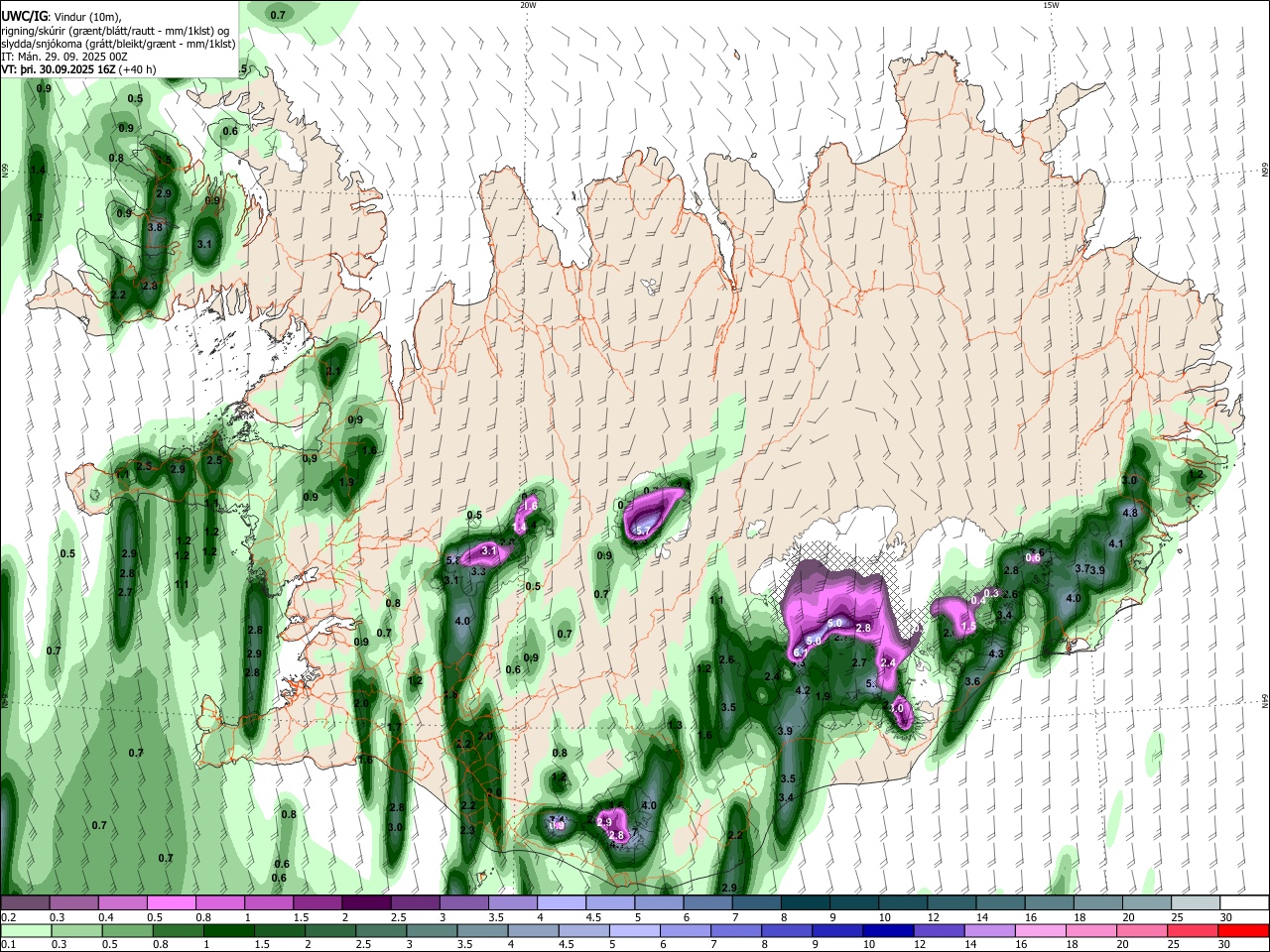Click the pink 18 mm rain swatch

pos(1089,930)
